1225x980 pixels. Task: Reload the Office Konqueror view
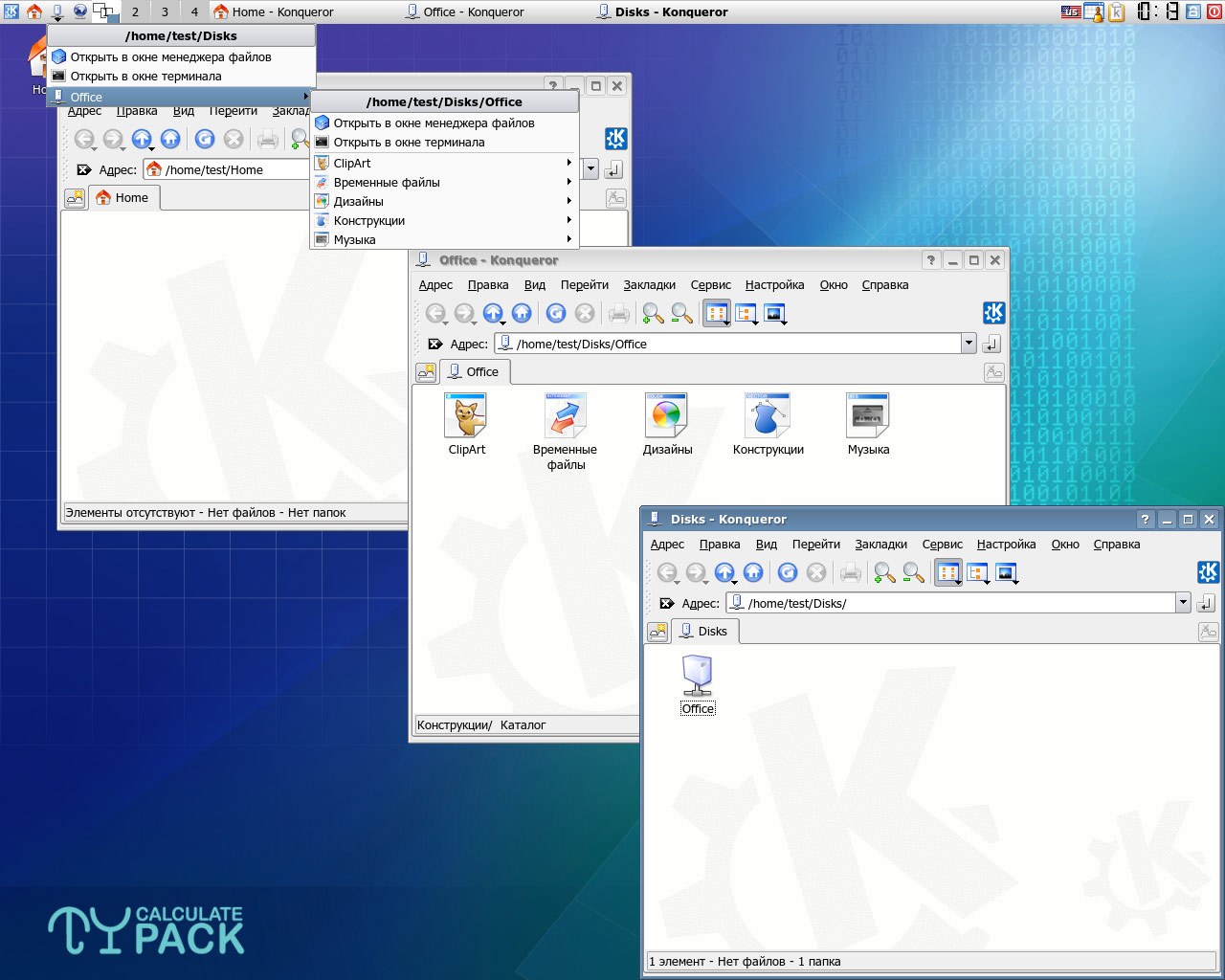click(556, 313)
